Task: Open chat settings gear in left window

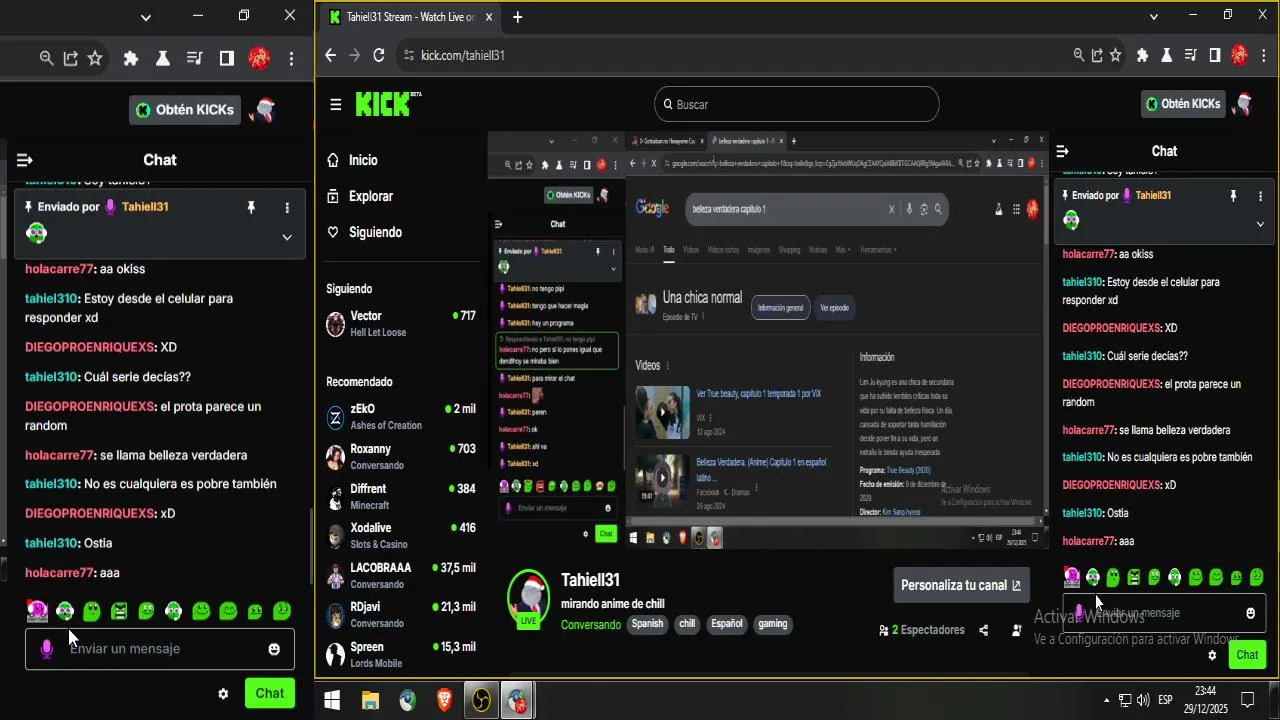Action: click(223, 693)
